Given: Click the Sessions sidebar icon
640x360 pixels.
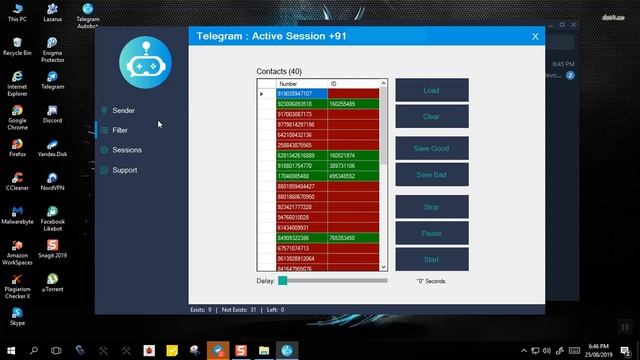Looking at the screenshot, I should point(104,150).
